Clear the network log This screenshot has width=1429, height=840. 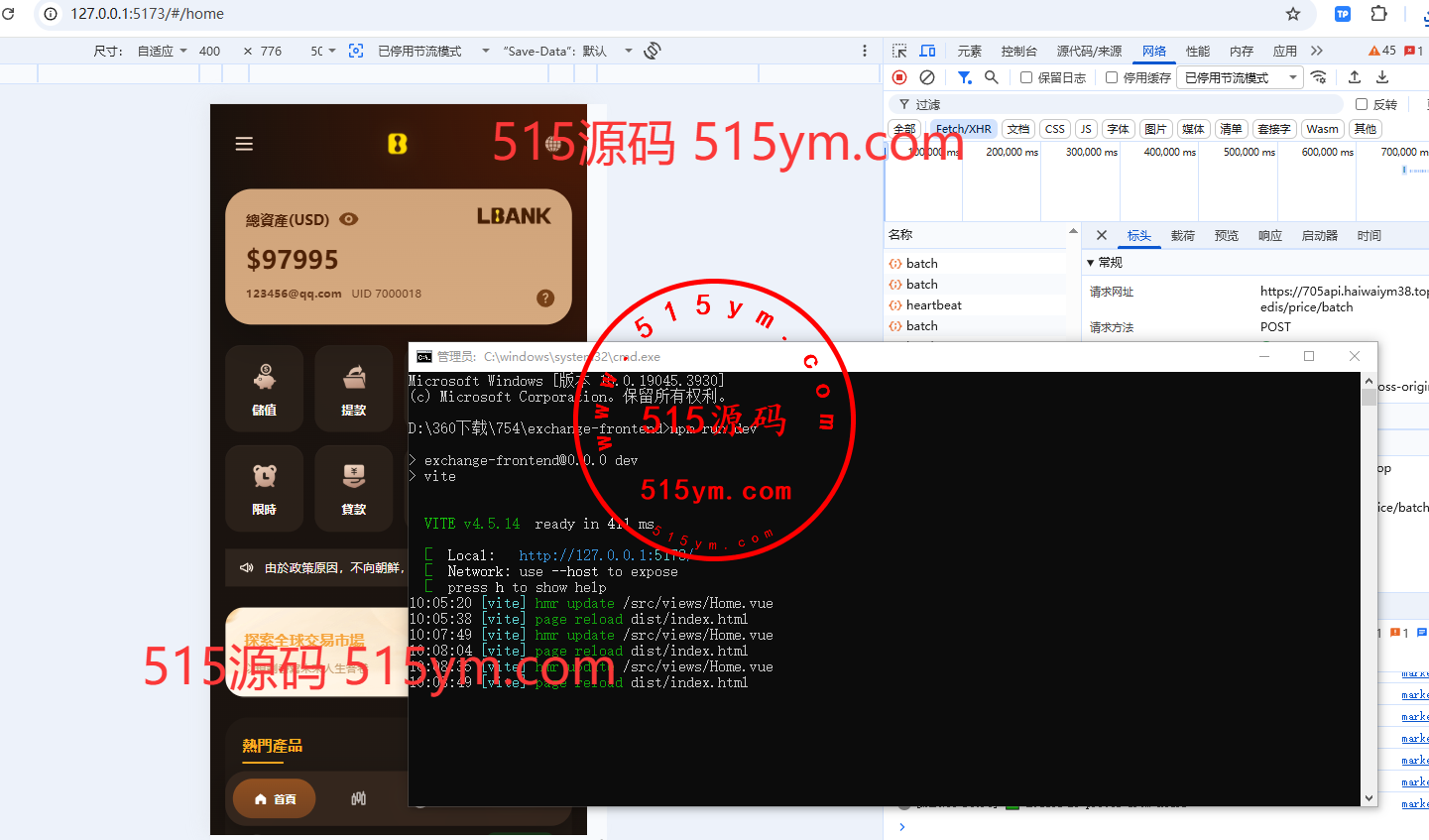tap(927, 77)
